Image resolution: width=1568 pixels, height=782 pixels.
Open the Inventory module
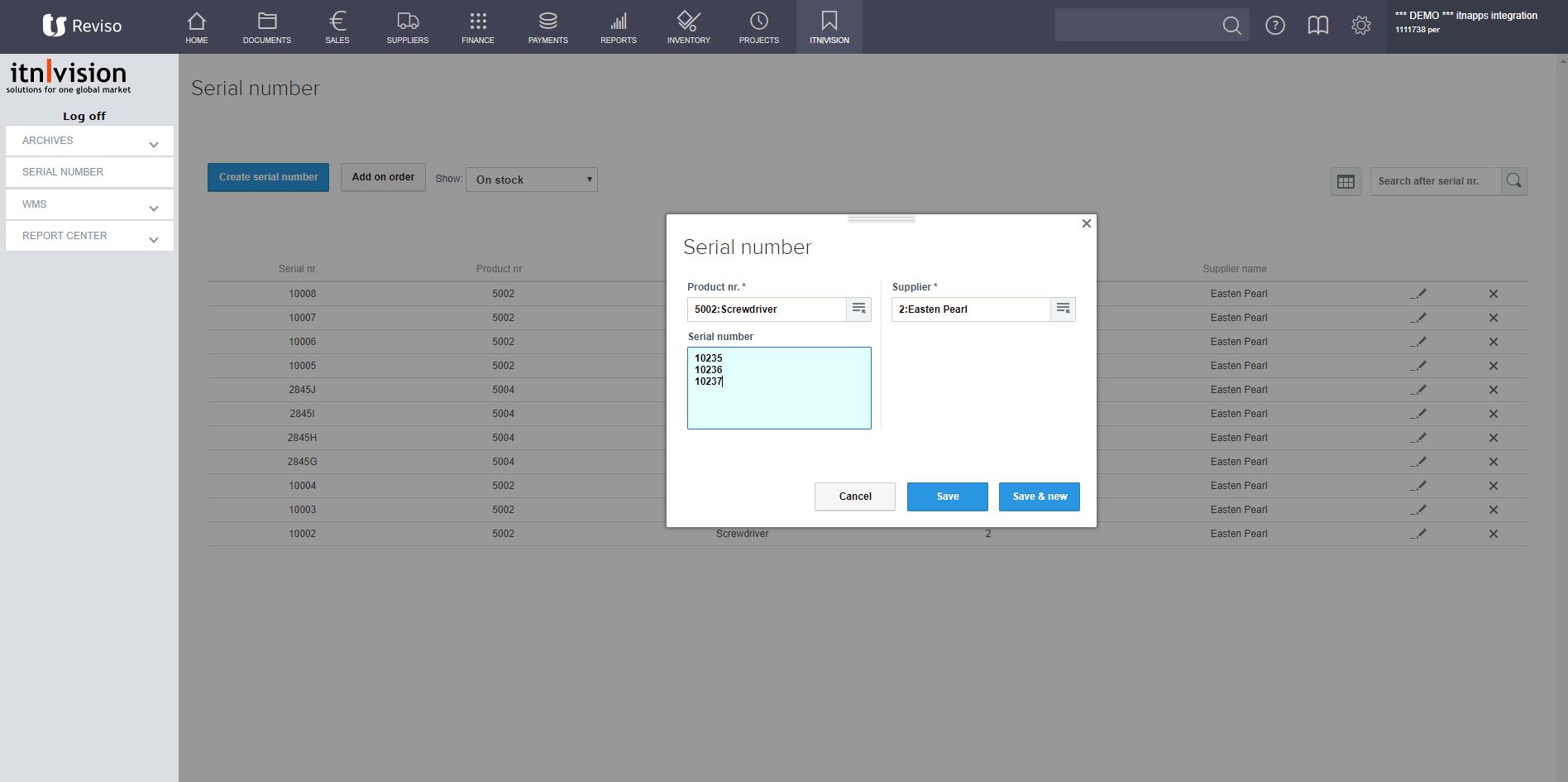click(x=688, y=27)
